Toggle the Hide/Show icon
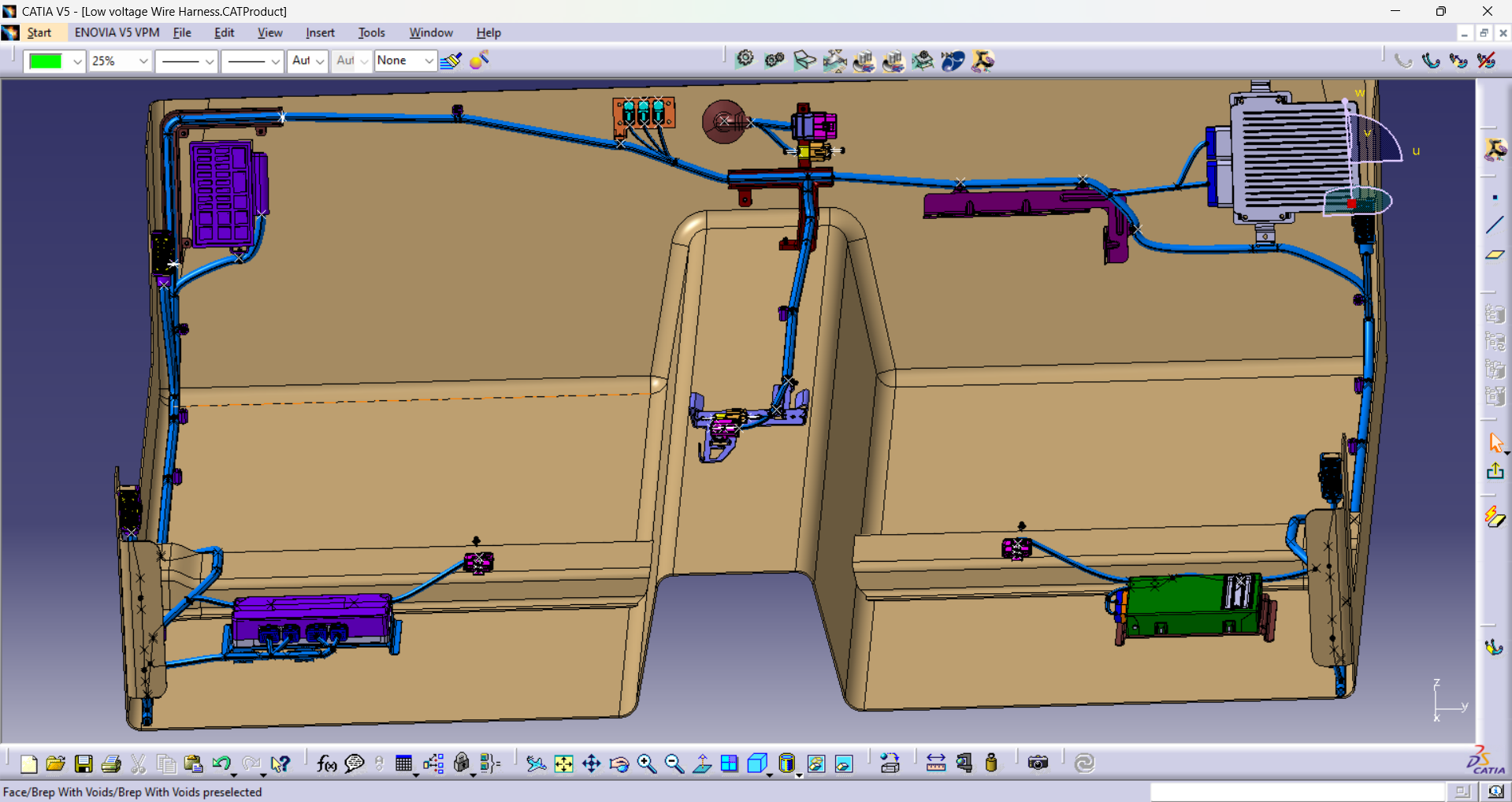This screenshot has width=1512, height=802. click(816, 763)
